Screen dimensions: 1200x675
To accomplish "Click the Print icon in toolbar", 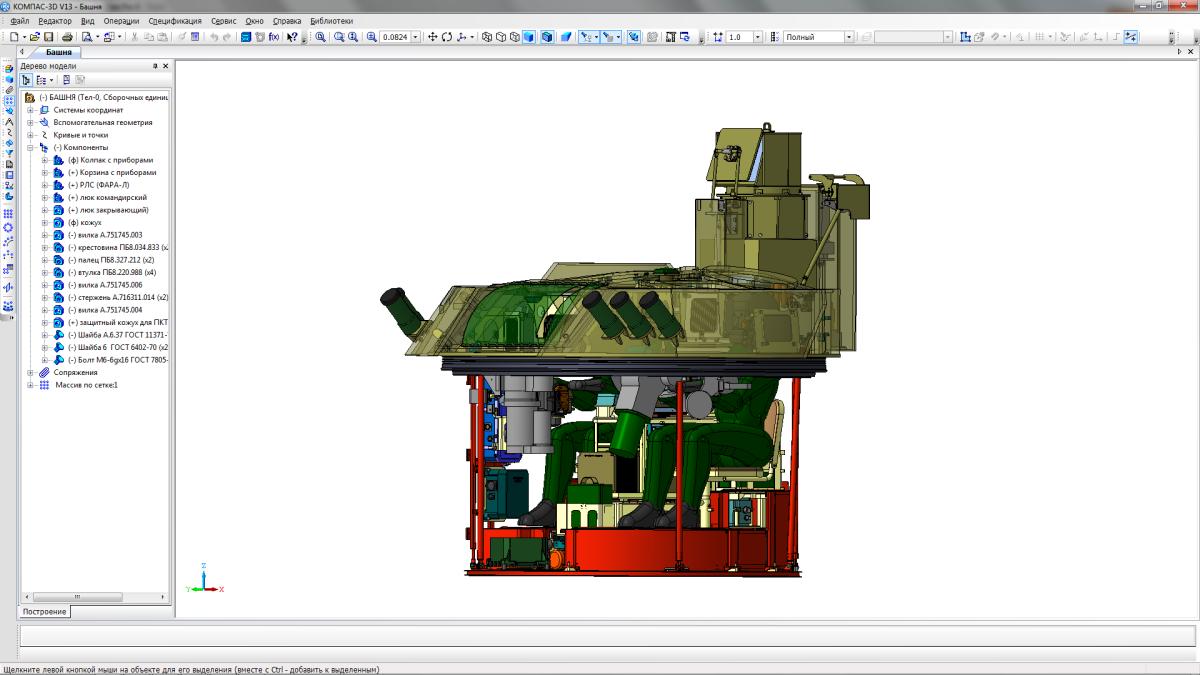I will tap(67, 37).
